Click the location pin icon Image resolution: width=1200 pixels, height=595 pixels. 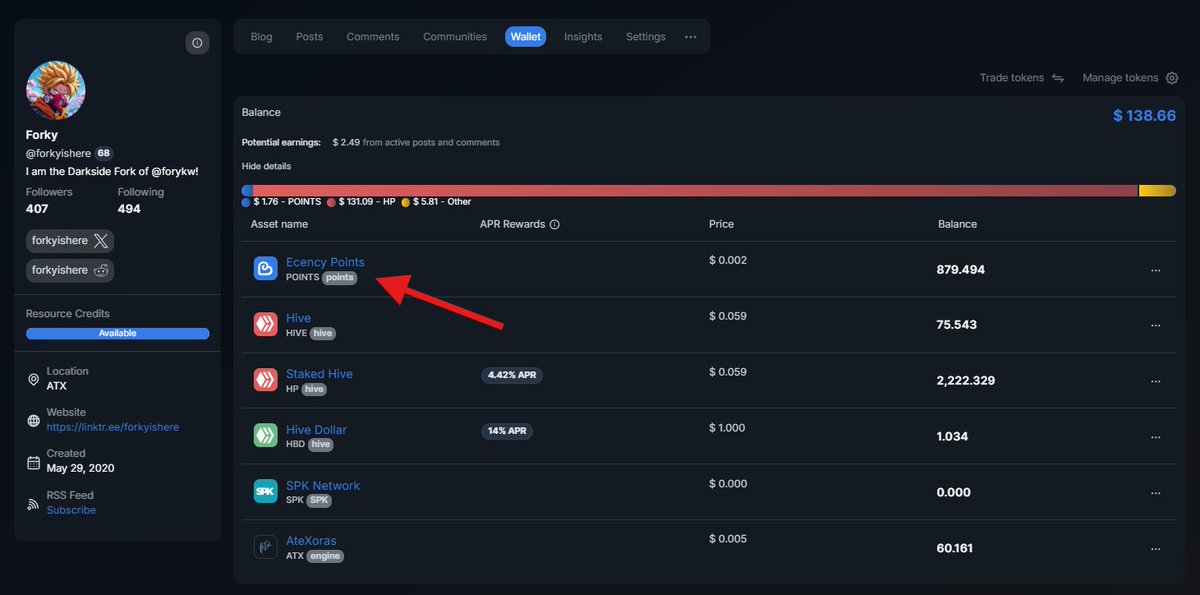coord(33,379)
